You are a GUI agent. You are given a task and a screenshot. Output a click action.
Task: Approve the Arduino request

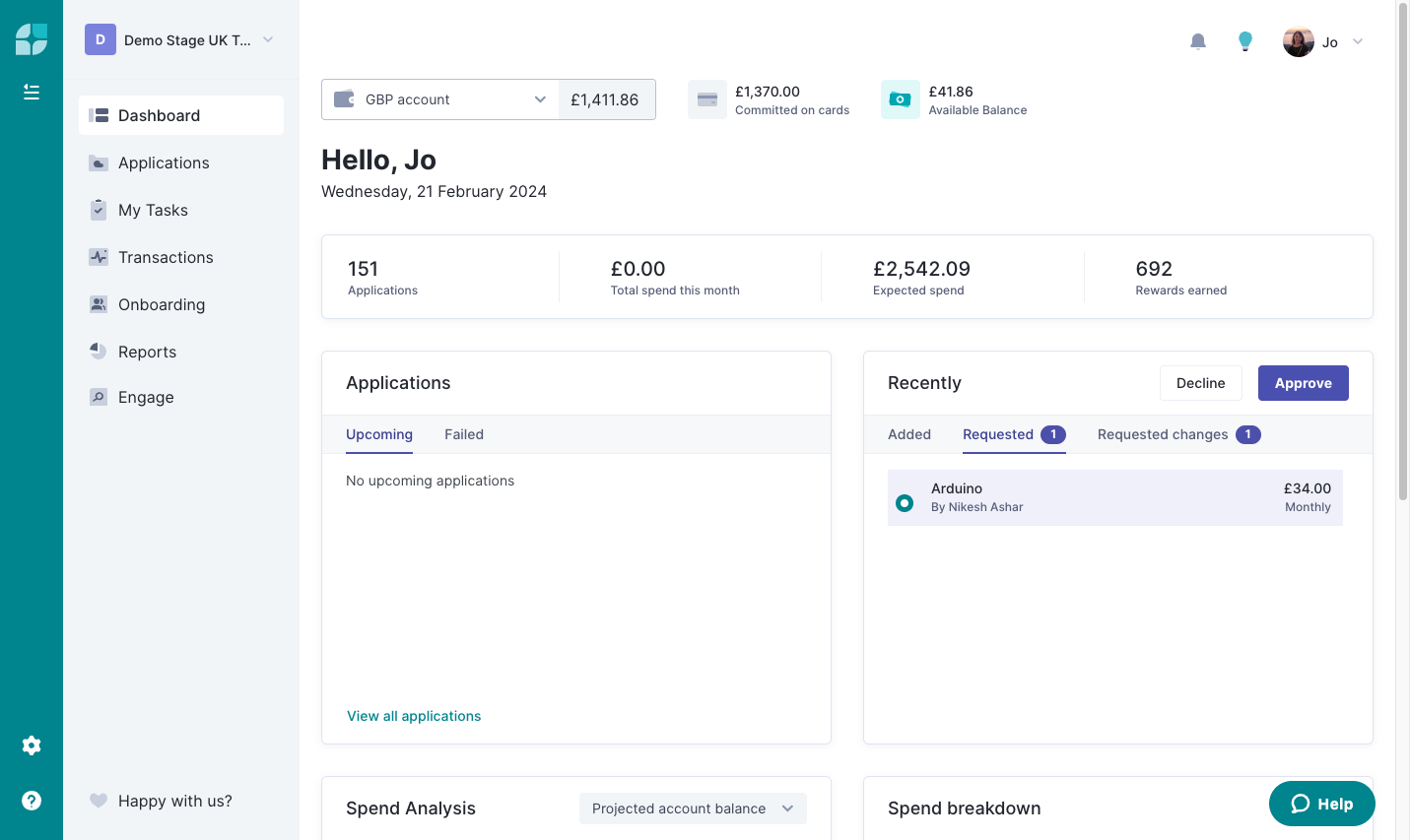(1304, 383)
